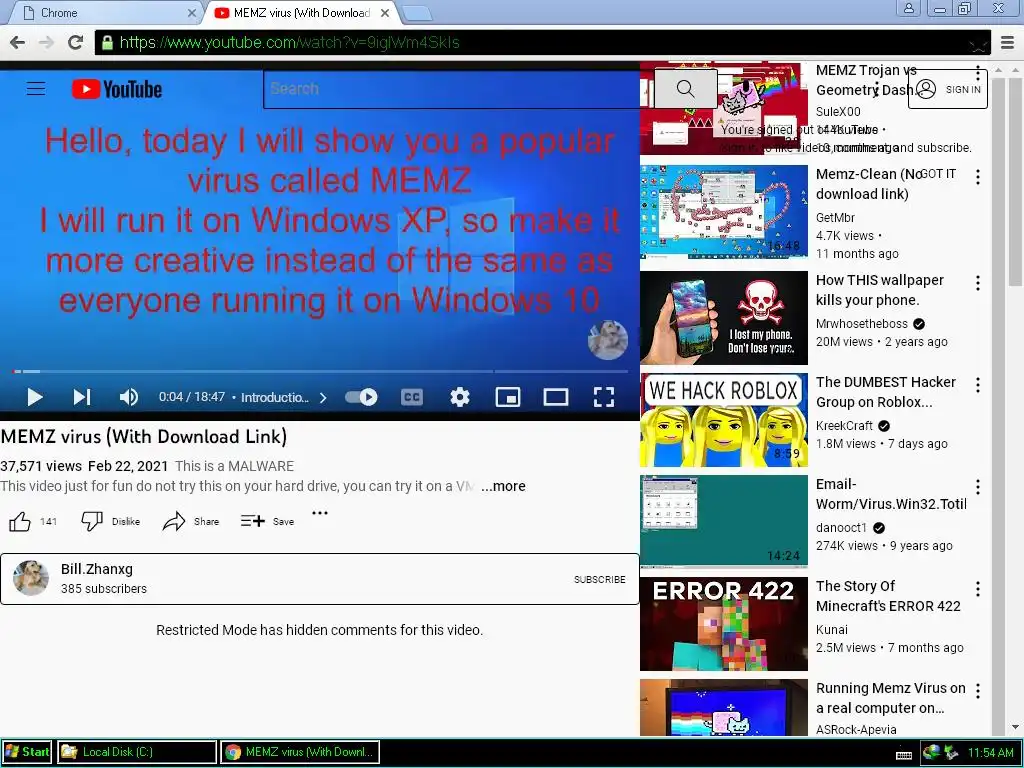Click the 11:54 AM system clock

990,752
